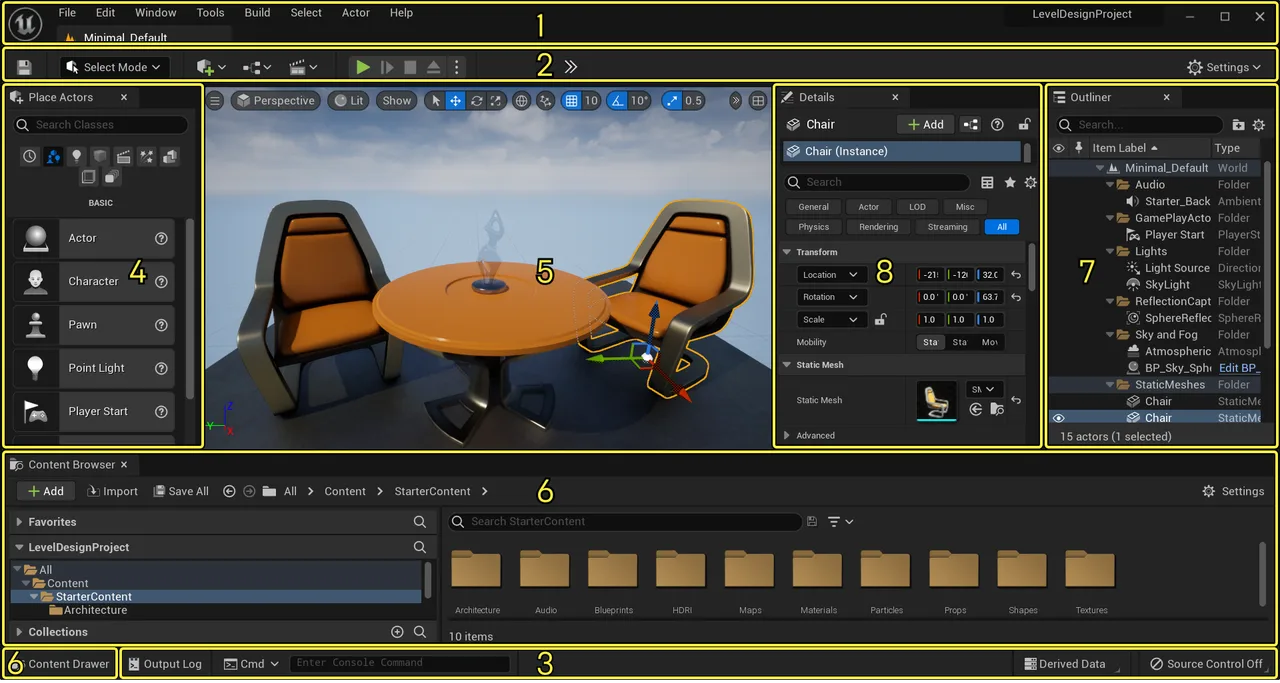Open the viewport layout grid icon

pyautogui.click(x=759, y=101)
